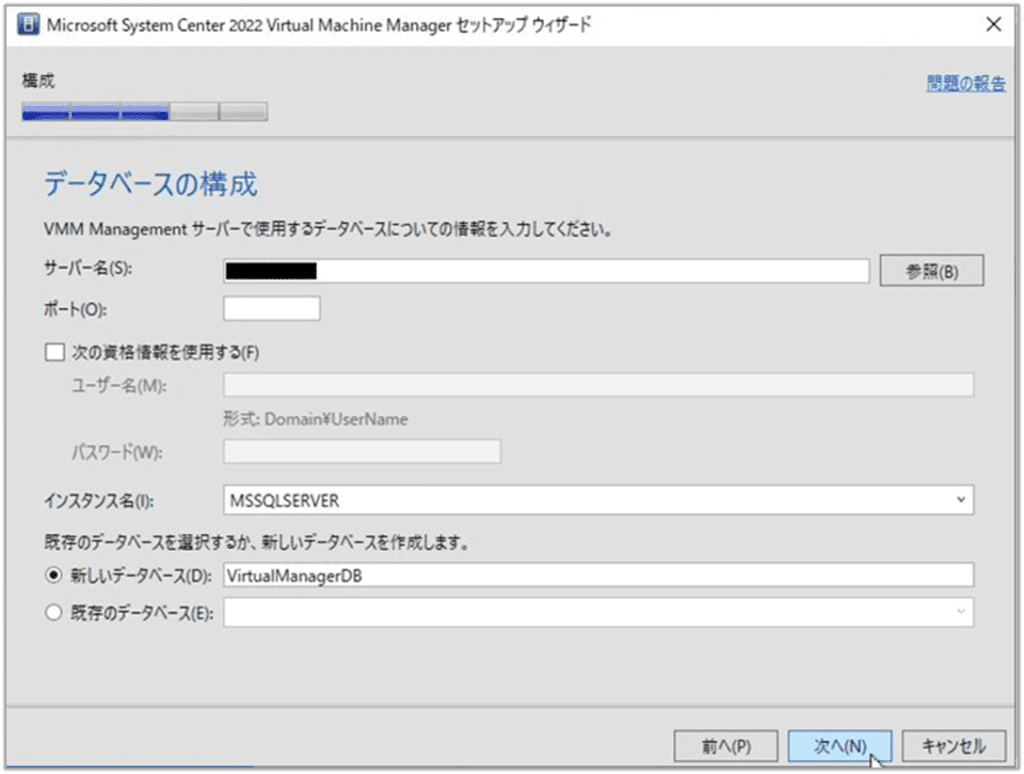This screenshot has width=1024, height=774.
Task: Click the サーバー名 input field
Action: [546, 271]
